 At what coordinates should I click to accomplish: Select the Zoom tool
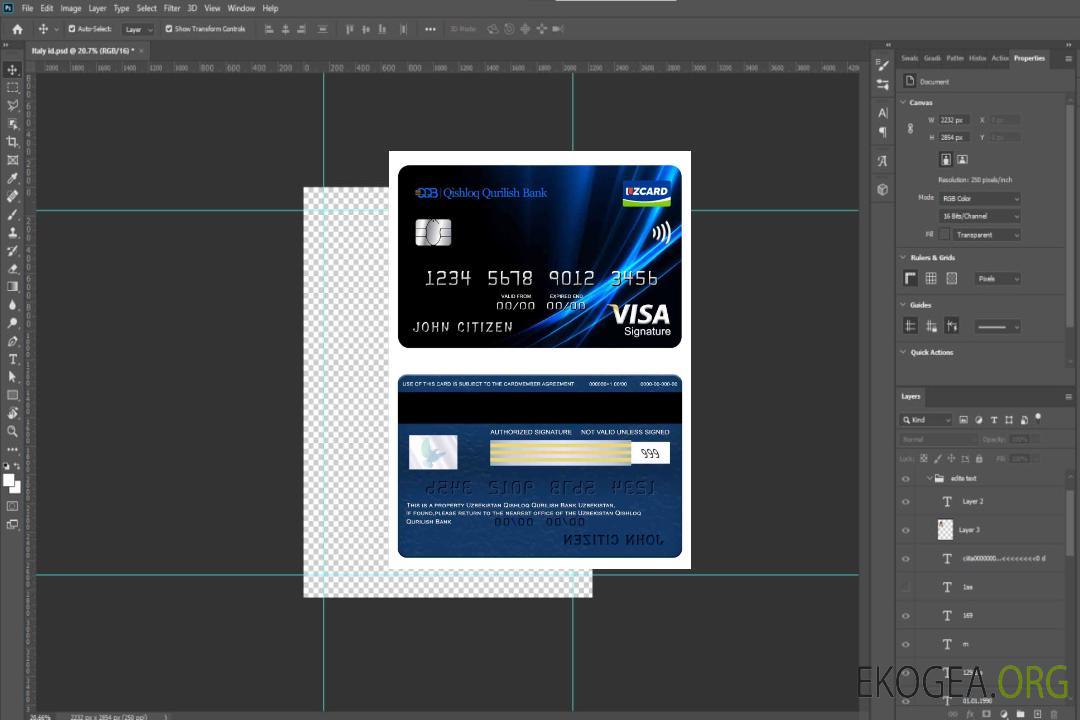tap(13, 431)
